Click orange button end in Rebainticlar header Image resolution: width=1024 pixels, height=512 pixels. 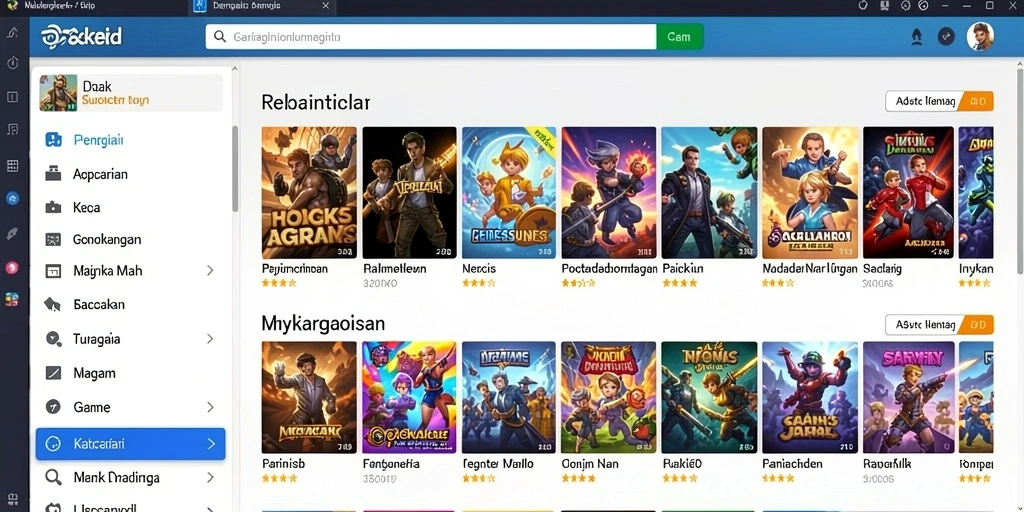click(978, 101)
